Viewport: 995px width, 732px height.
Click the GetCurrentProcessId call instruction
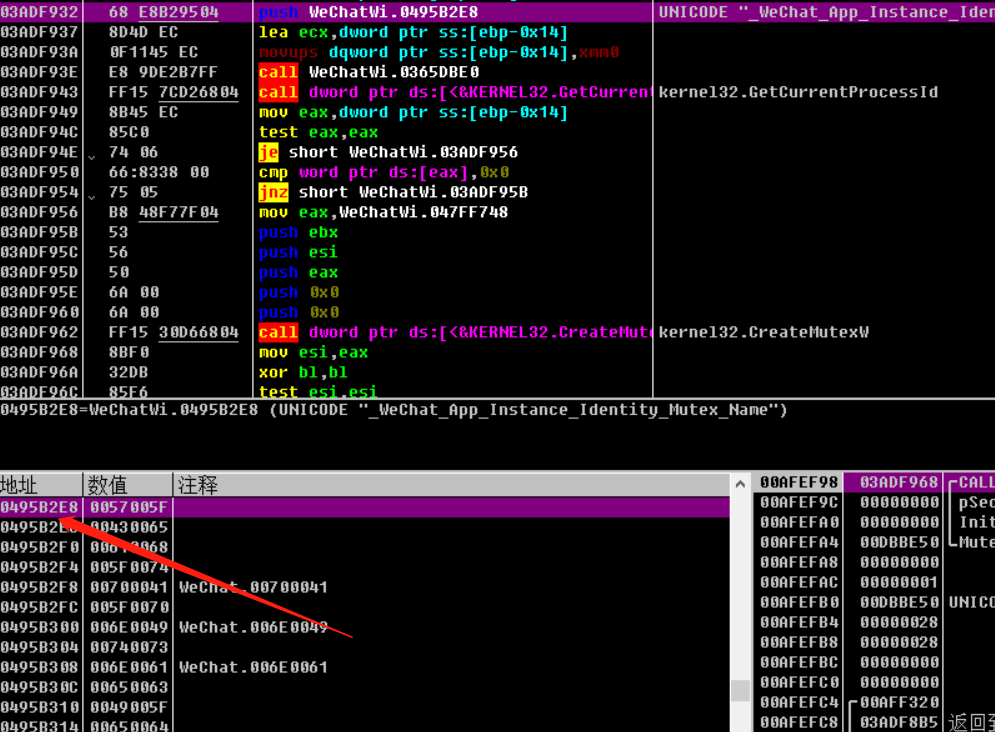(454, 93)
